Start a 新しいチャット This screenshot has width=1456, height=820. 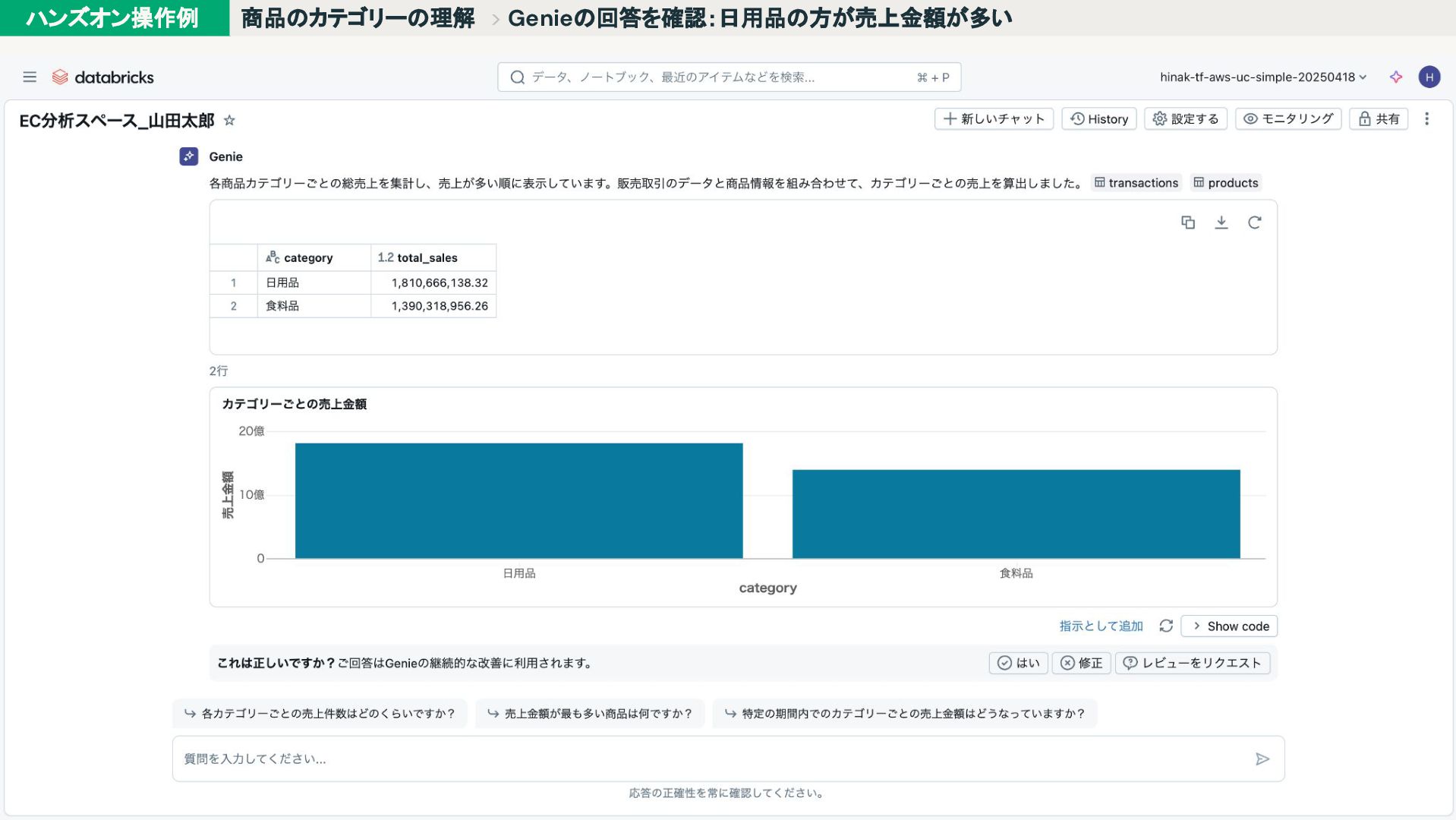[x=993, y=119]
